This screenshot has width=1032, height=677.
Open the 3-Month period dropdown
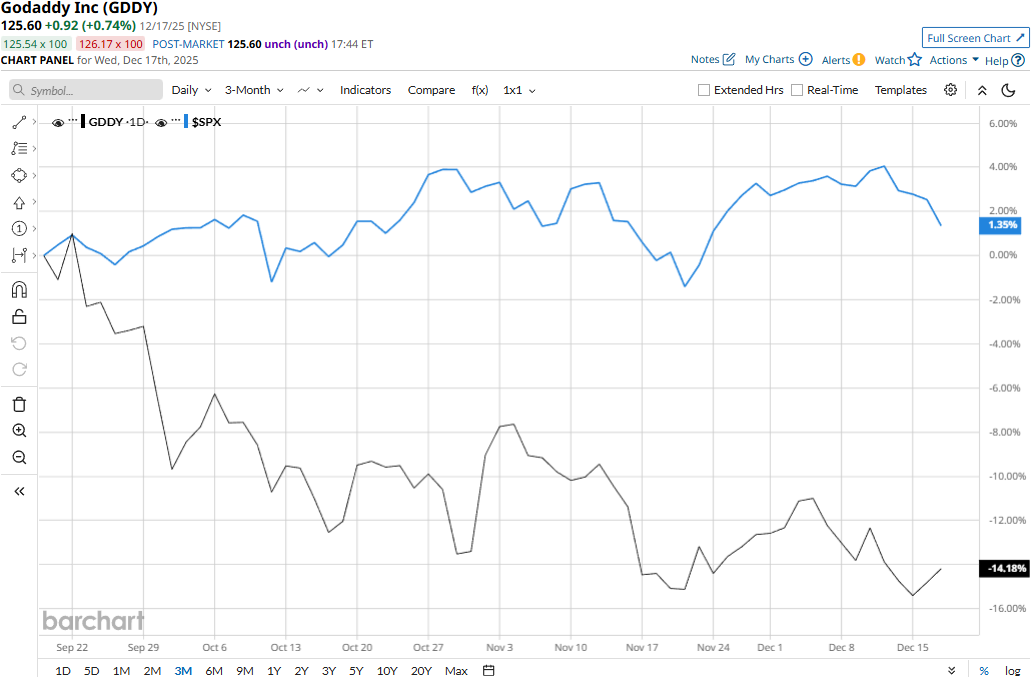[254, 90]
